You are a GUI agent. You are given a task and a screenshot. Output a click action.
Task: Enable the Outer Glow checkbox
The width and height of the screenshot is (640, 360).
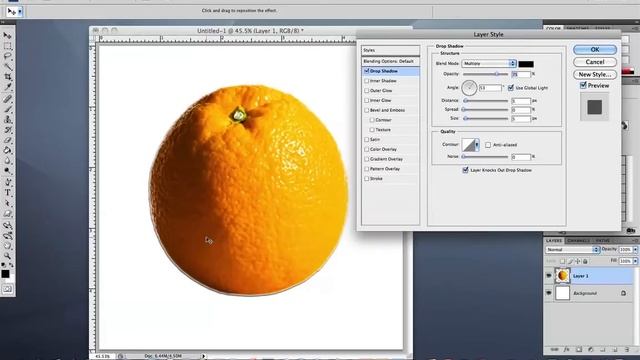[367, 91]
